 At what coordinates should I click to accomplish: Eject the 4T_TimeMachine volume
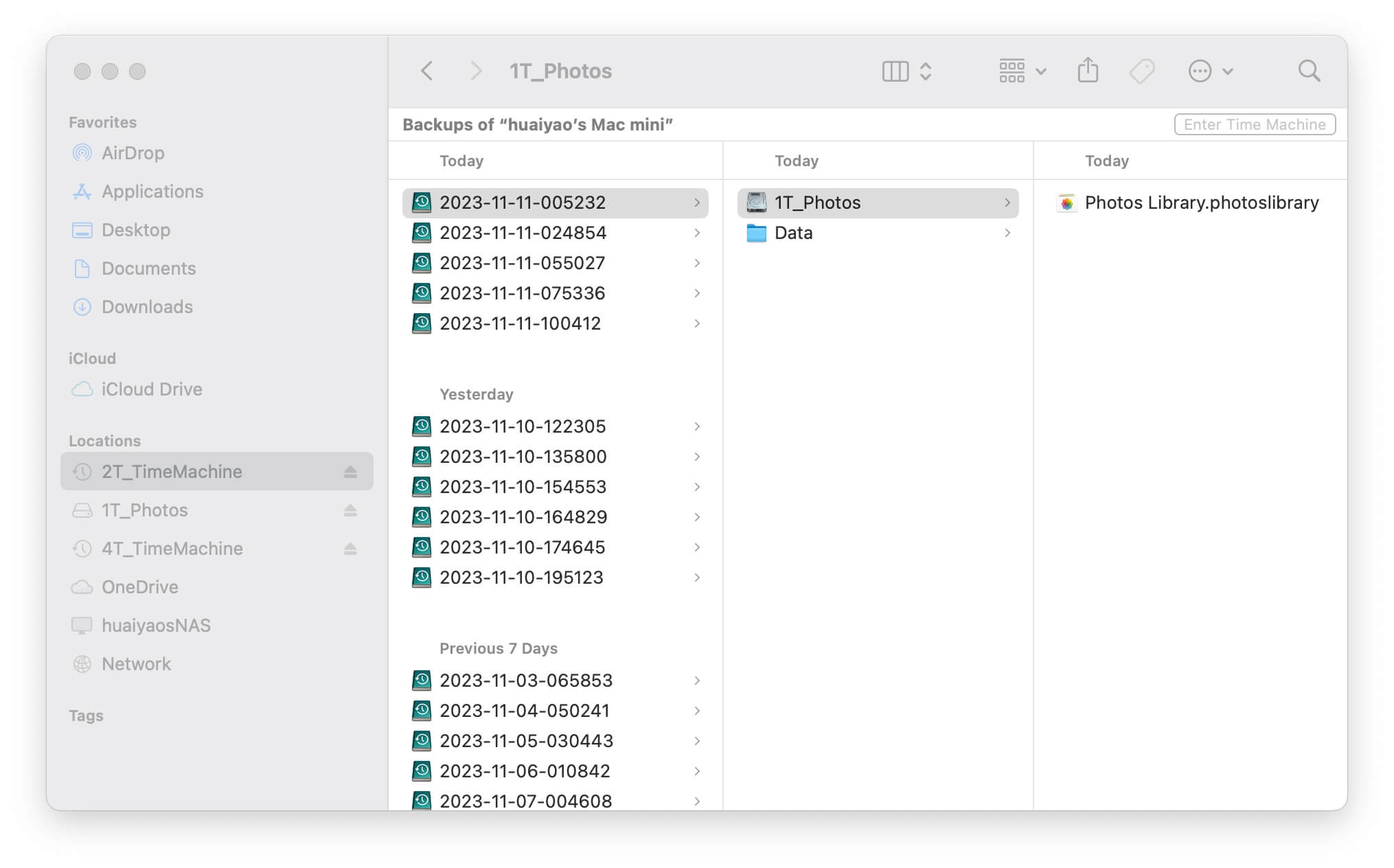[x=350, y=549]
